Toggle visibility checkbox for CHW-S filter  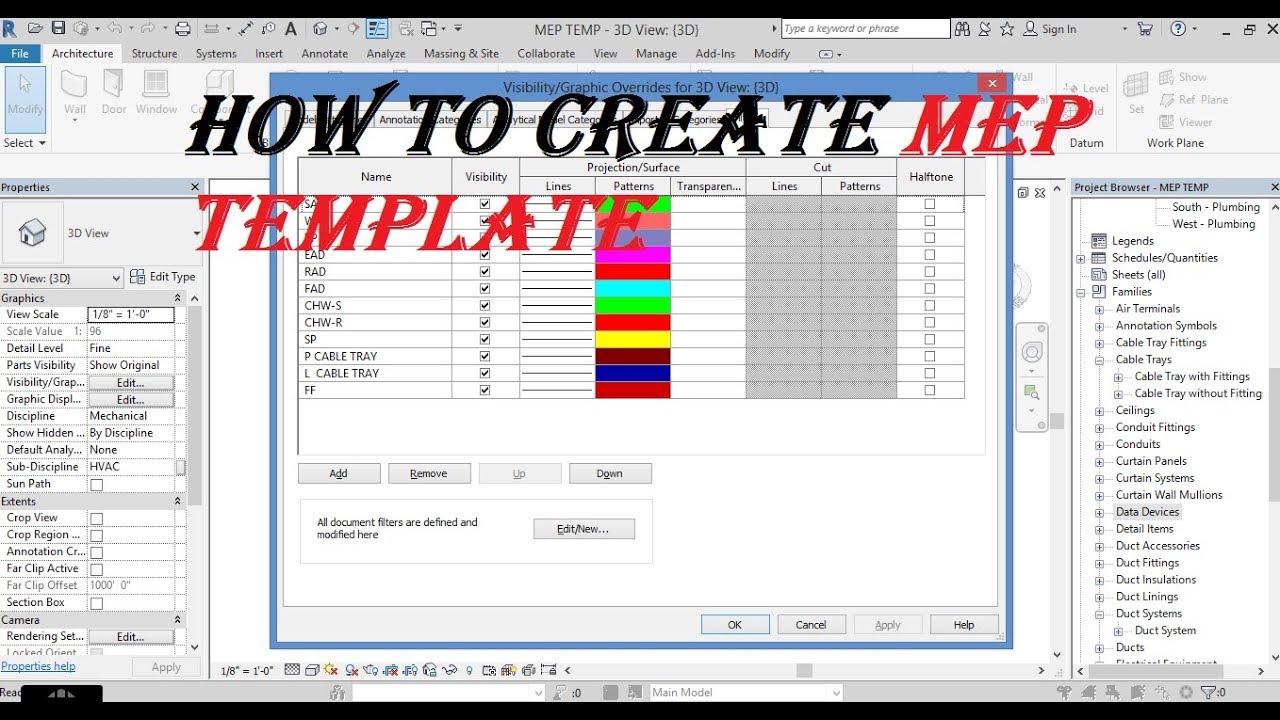pos(485,305)
